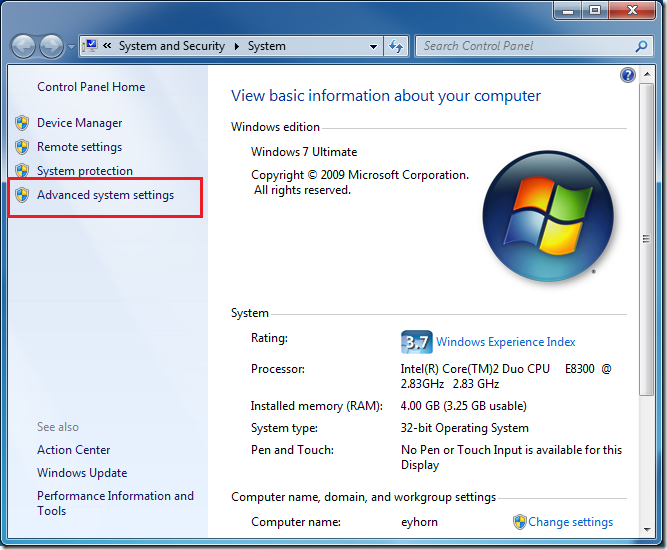This screenshot has width=667, height=550.
Task: Open Performance Information and Tools
Action: 115,503
